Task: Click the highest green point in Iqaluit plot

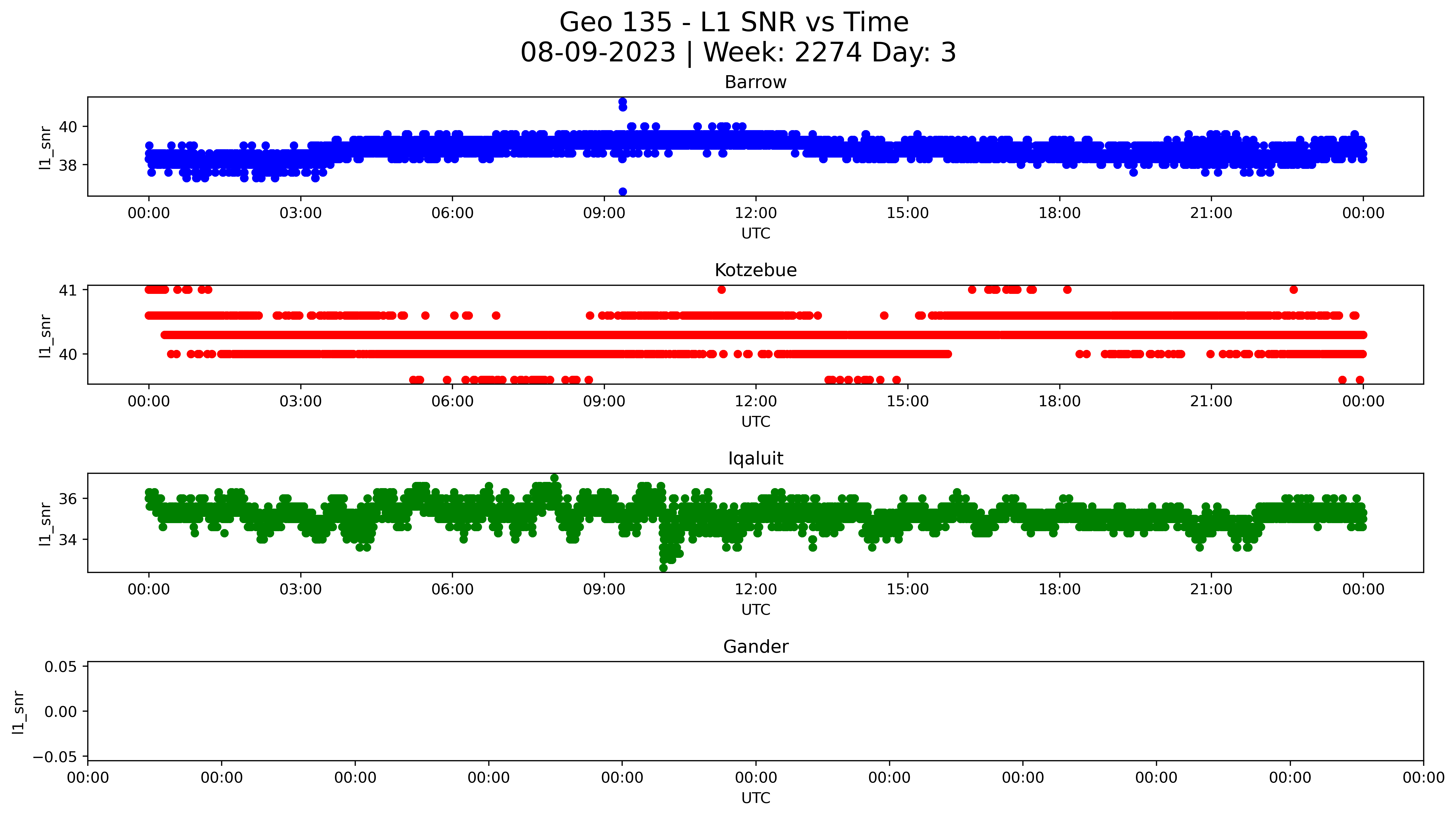Action: (x=555, y=478)
